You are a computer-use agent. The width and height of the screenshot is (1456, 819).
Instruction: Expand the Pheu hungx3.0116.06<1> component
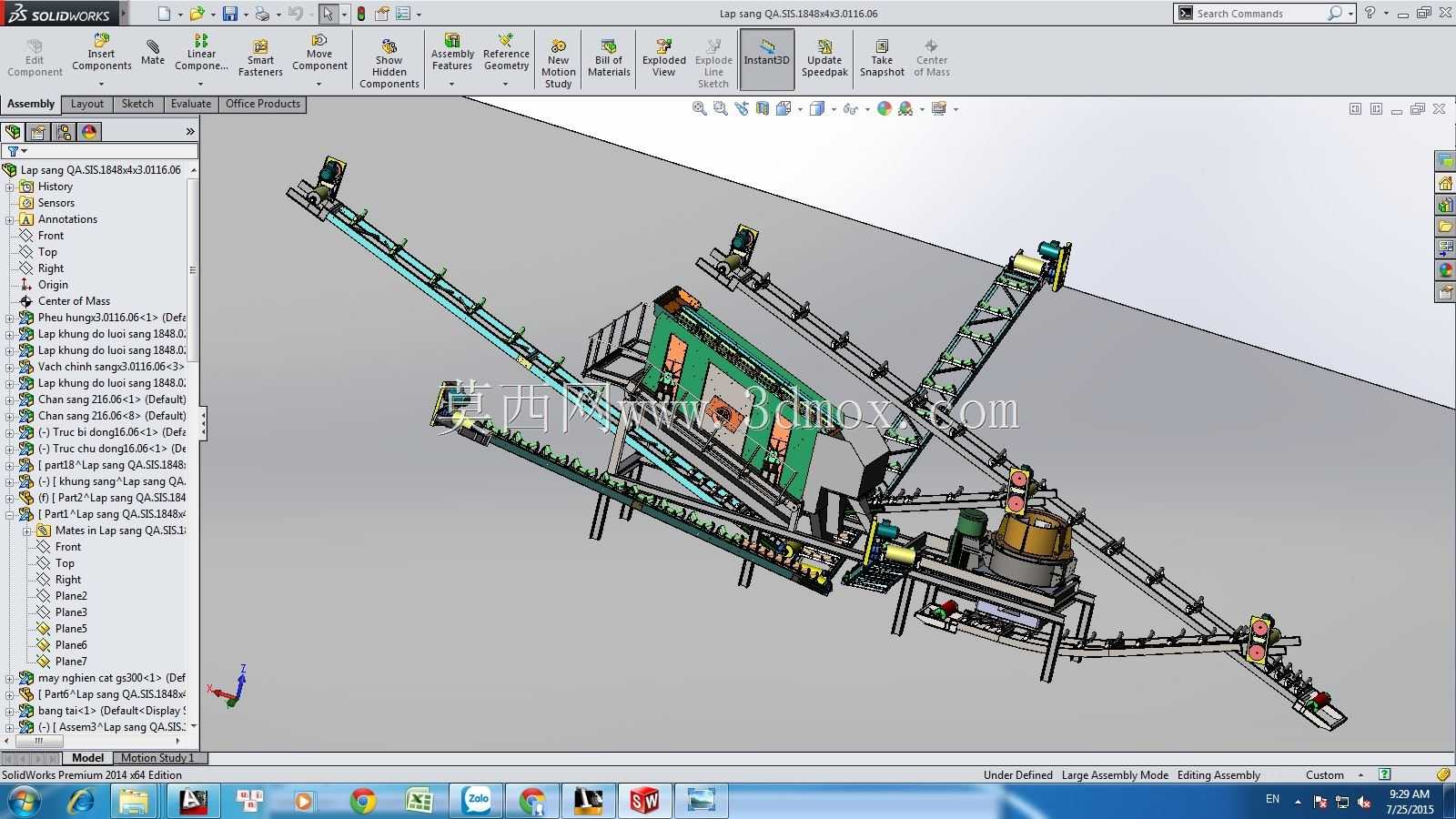[x=9, y=318]
